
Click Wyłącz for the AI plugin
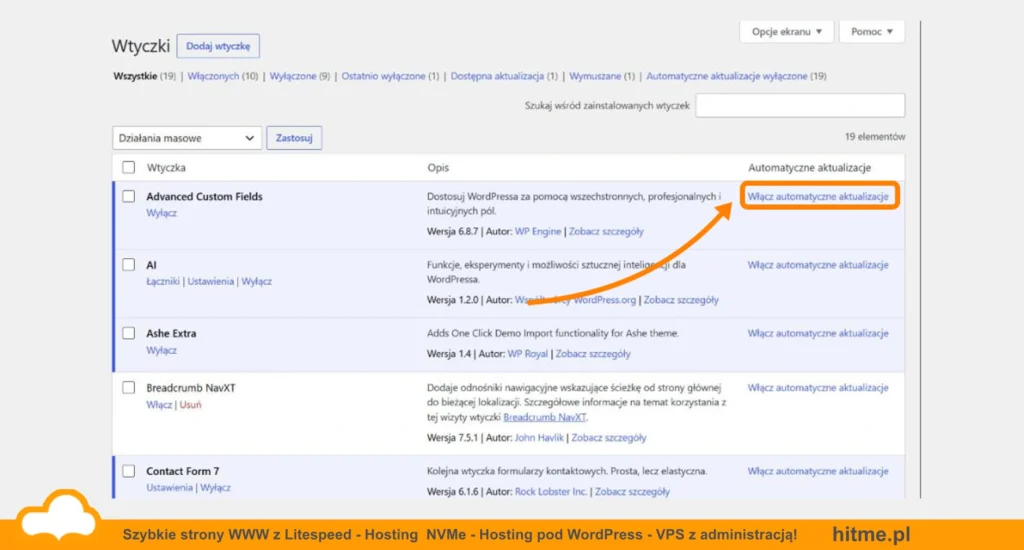pos(257,282)
